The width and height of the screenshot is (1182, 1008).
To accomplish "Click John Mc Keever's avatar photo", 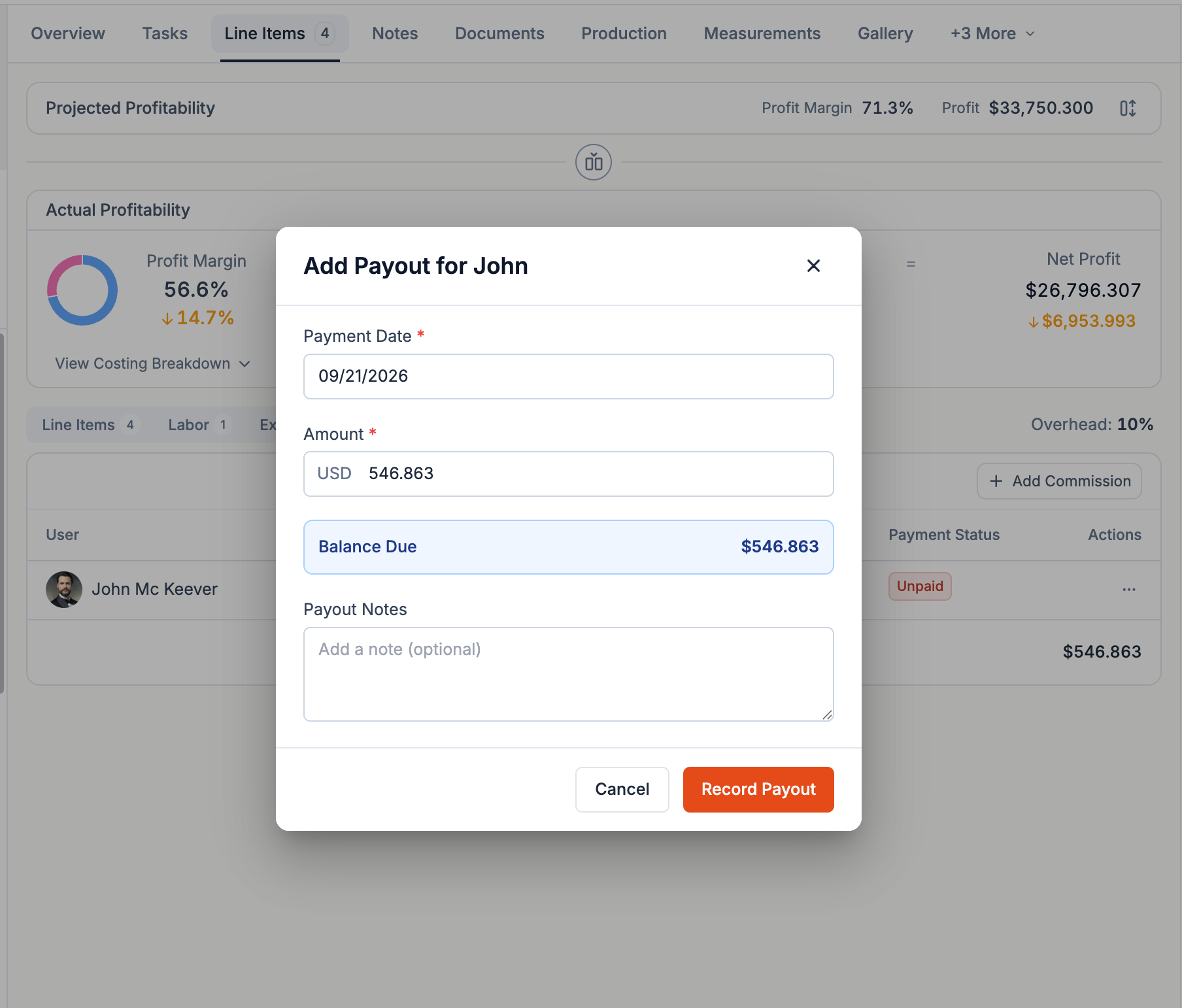I will 64,590.
